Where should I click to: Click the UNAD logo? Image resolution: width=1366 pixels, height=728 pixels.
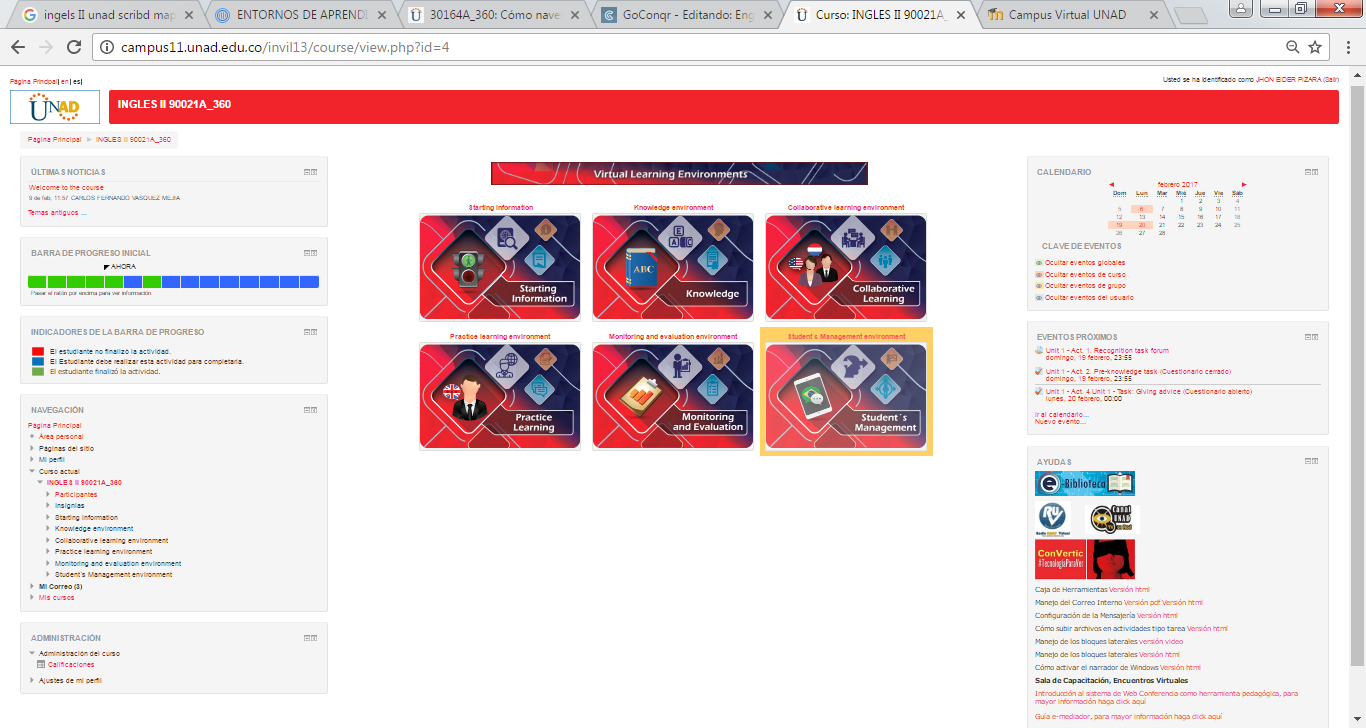coord(55,107)
